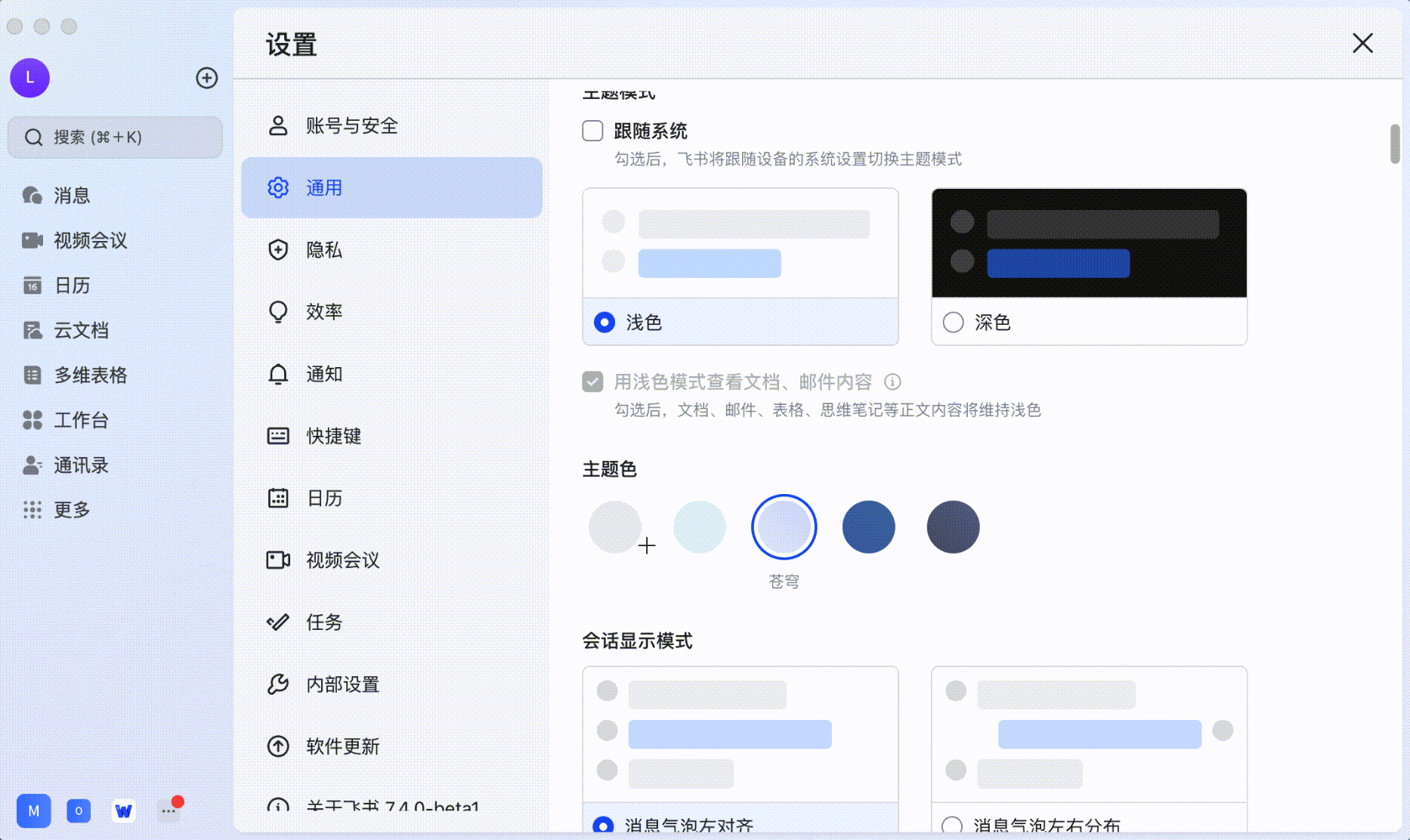
Task: Open the 效率 settings tab
Action: click(391, 311)
